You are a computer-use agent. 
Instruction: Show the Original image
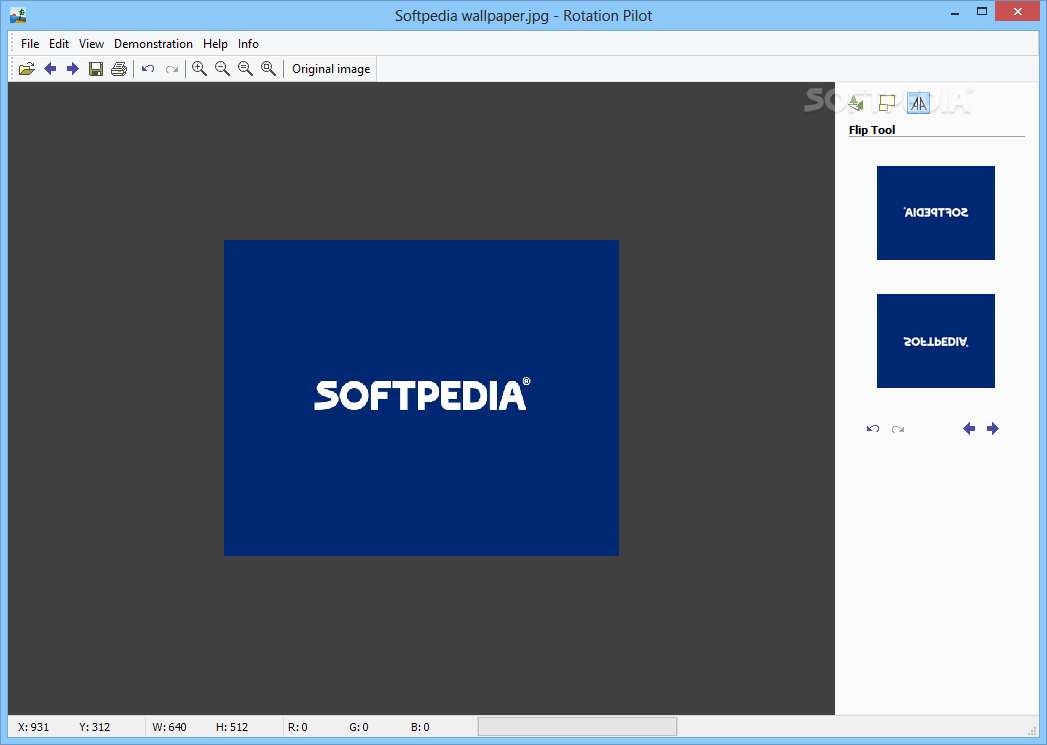click(331, 69)
